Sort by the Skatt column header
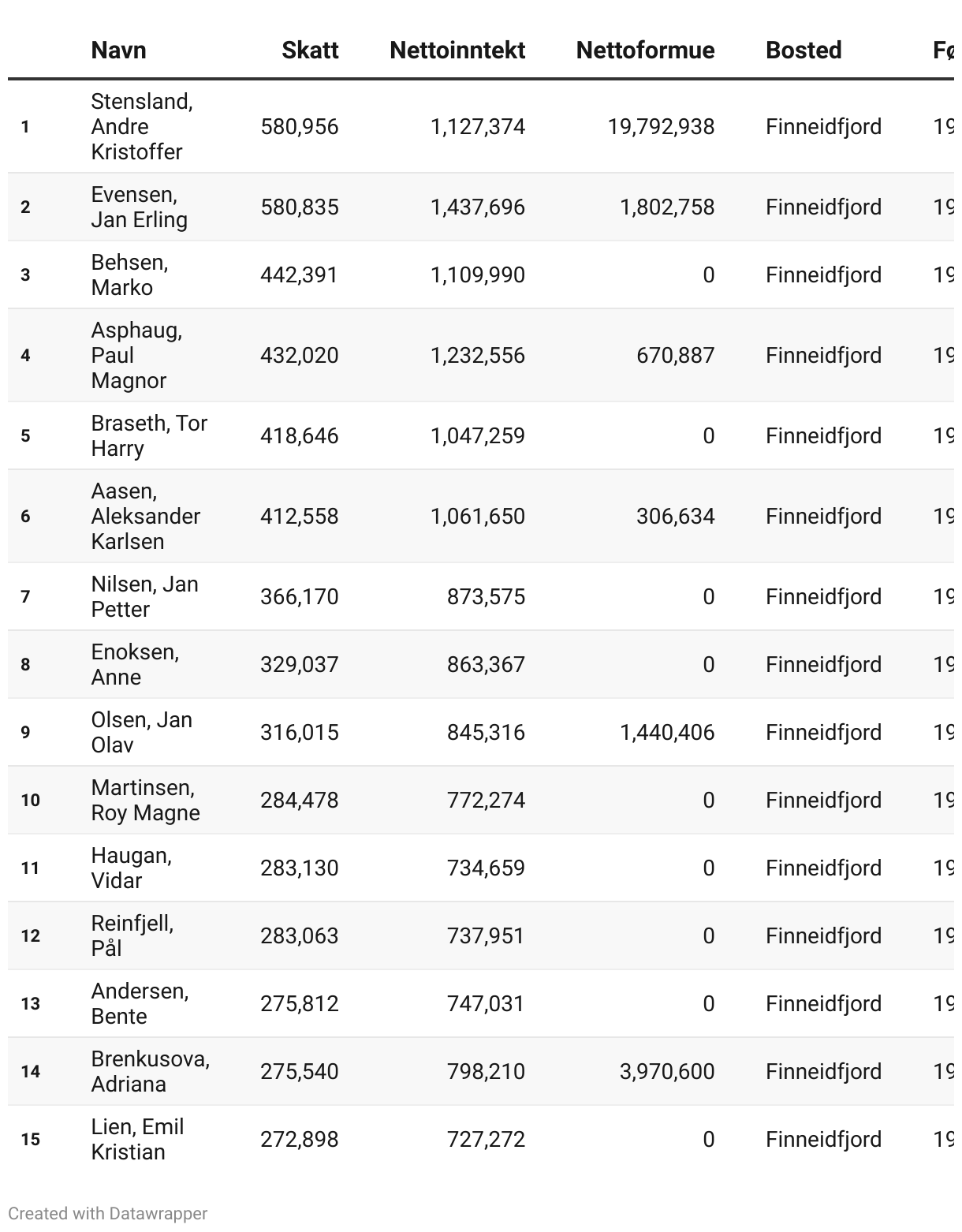The height and width of the screenshot is (1232, 962). pos(310,50)
